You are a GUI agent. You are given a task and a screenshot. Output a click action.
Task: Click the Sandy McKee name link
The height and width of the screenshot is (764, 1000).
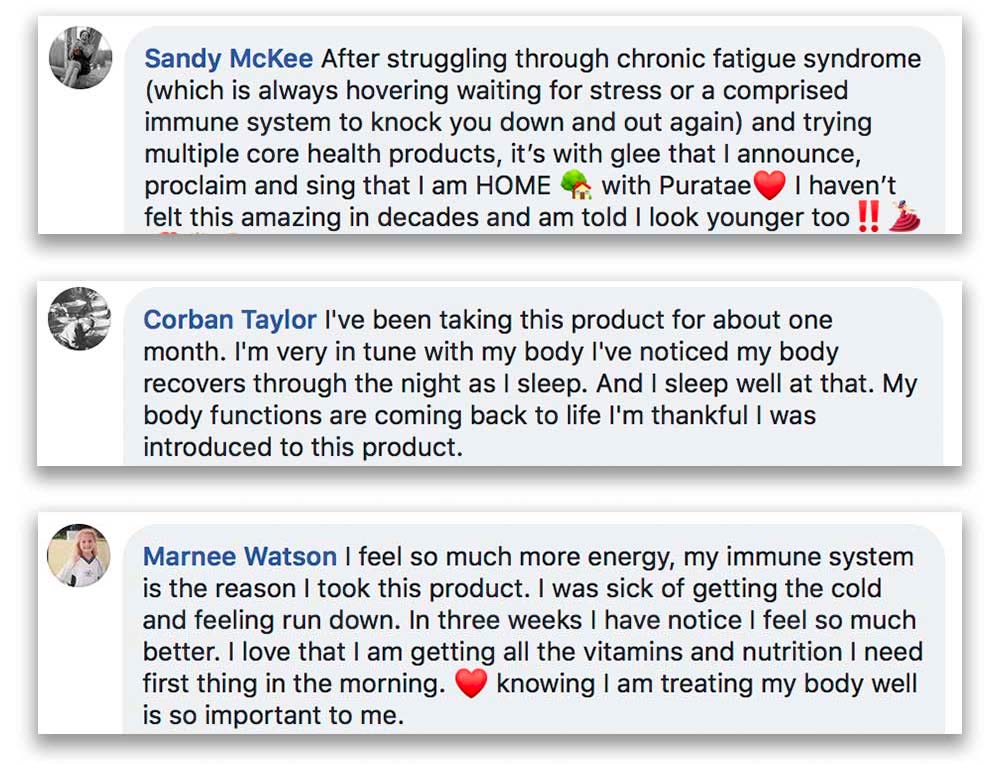click(x=229, y=57)
